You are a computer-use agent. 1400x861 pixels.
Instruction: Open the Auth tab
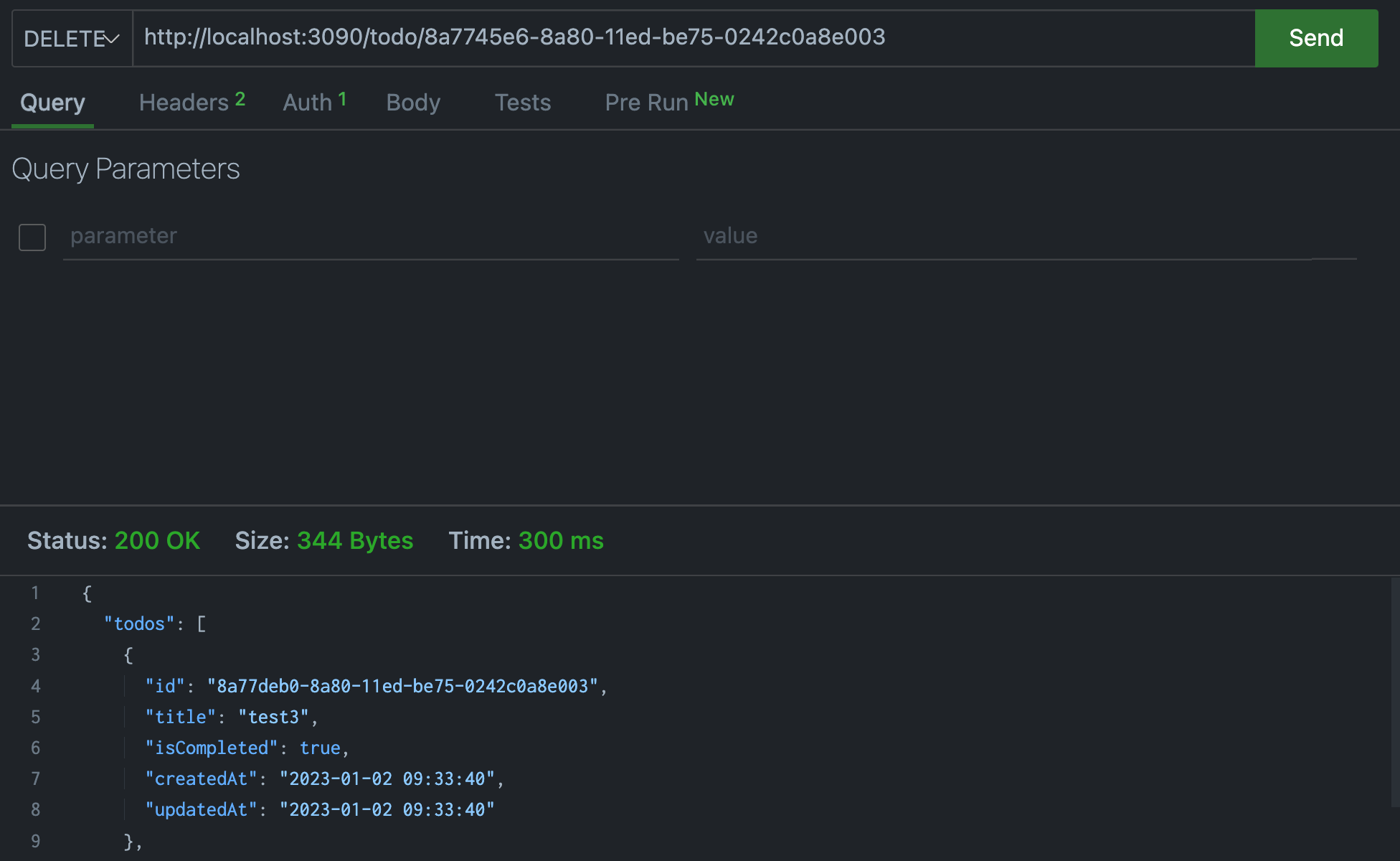[x=315, y=103]
